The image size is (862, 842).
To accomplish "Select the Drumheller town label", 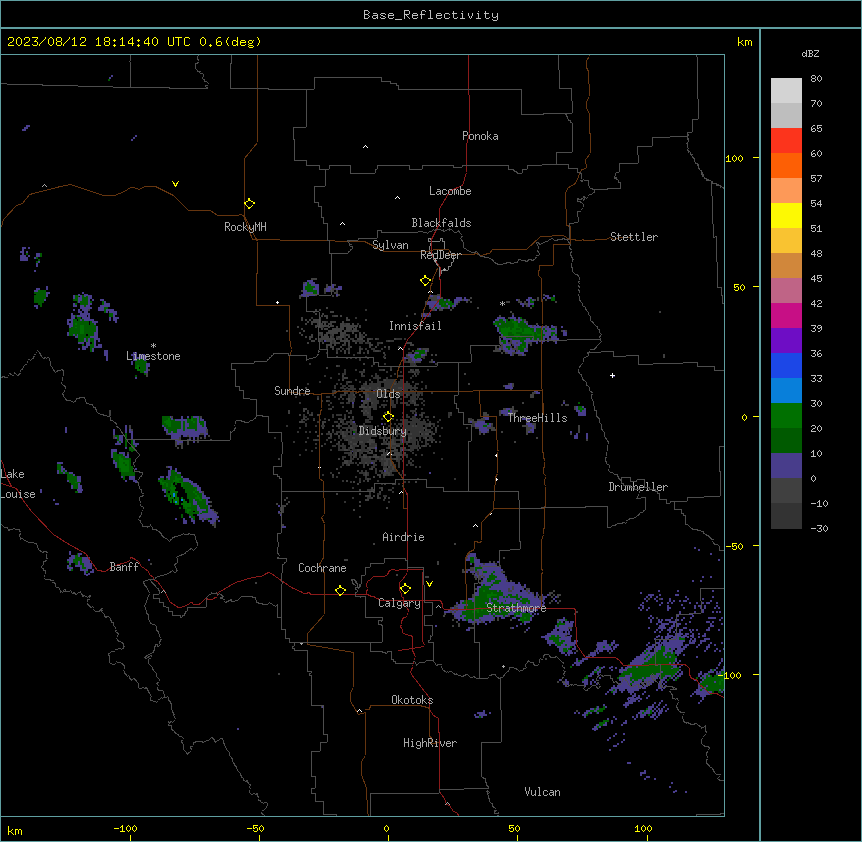I will pos(638,487).
